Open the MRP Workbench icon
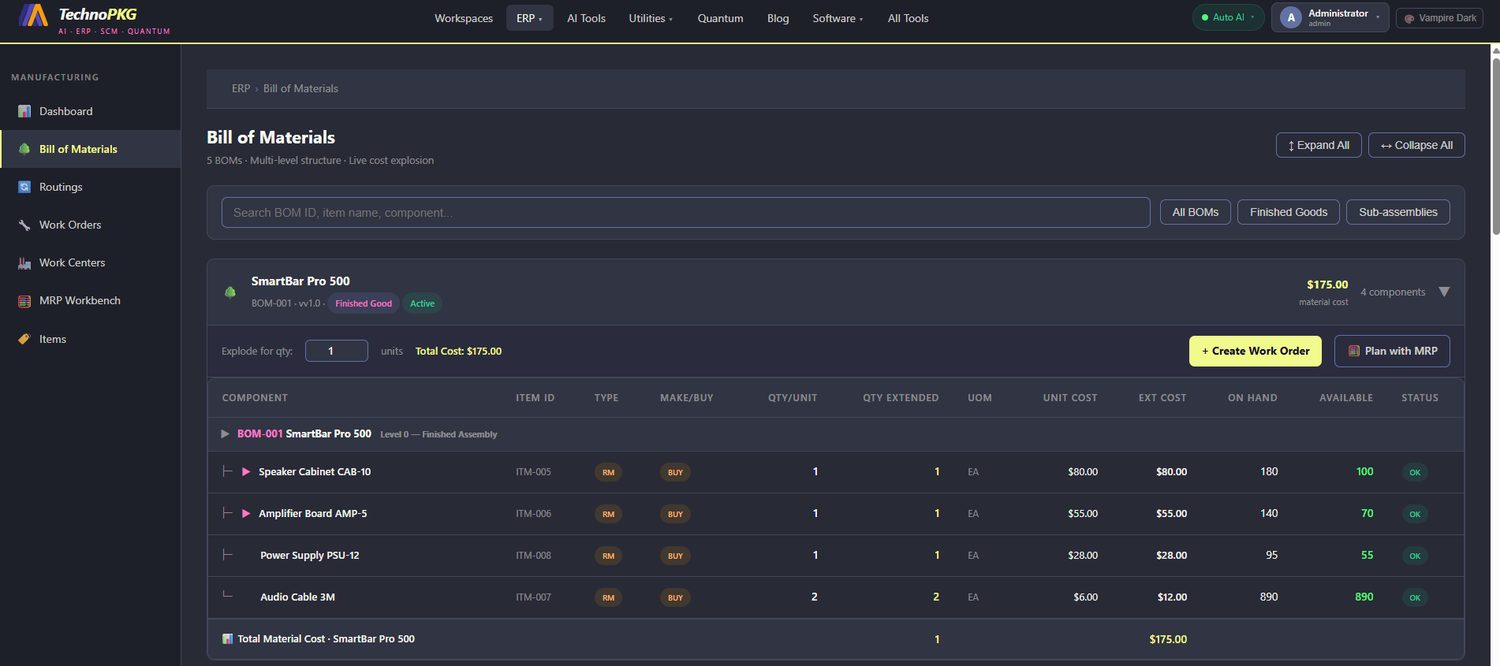This screenshot has width=1500, height=666. (x=24, y=301)
